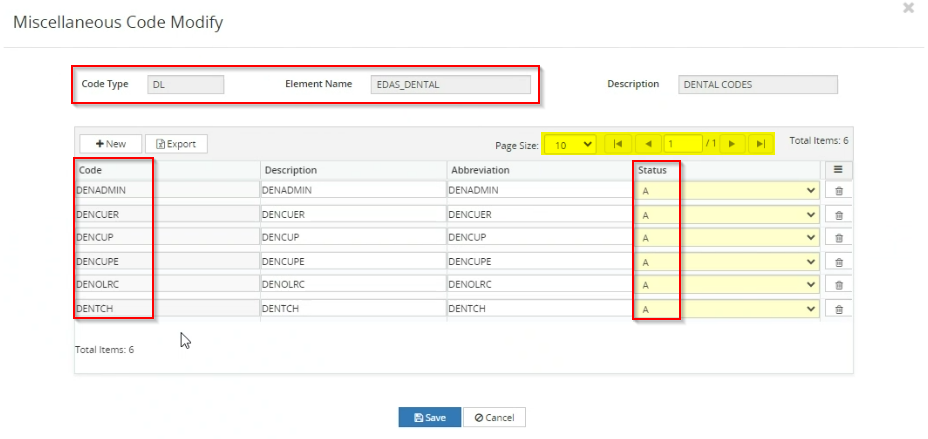
Task: Cancel the code modification
Action: click(494, 417)
